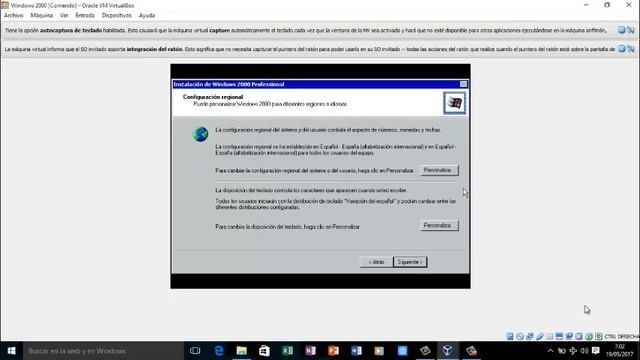Open the Dispositivos menu
Viewport: 640px width, 360px height.
[117, 15]
